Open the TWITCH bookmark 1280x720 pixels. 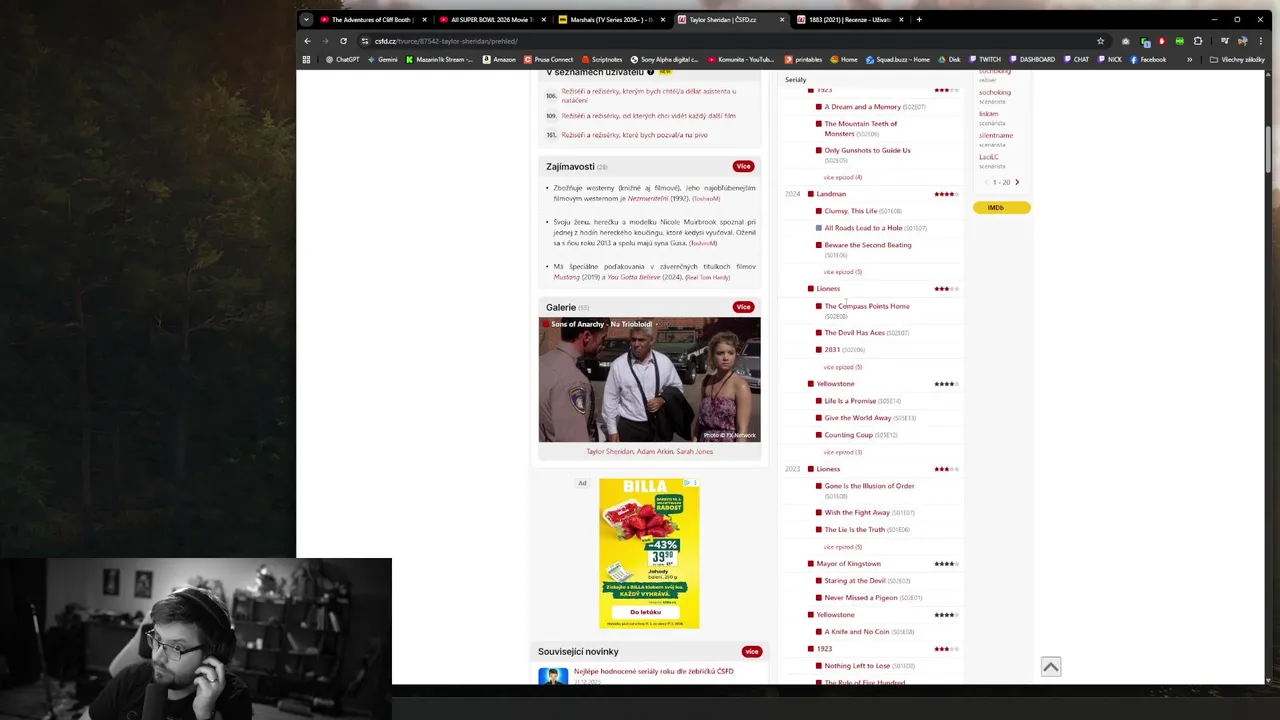985,60
